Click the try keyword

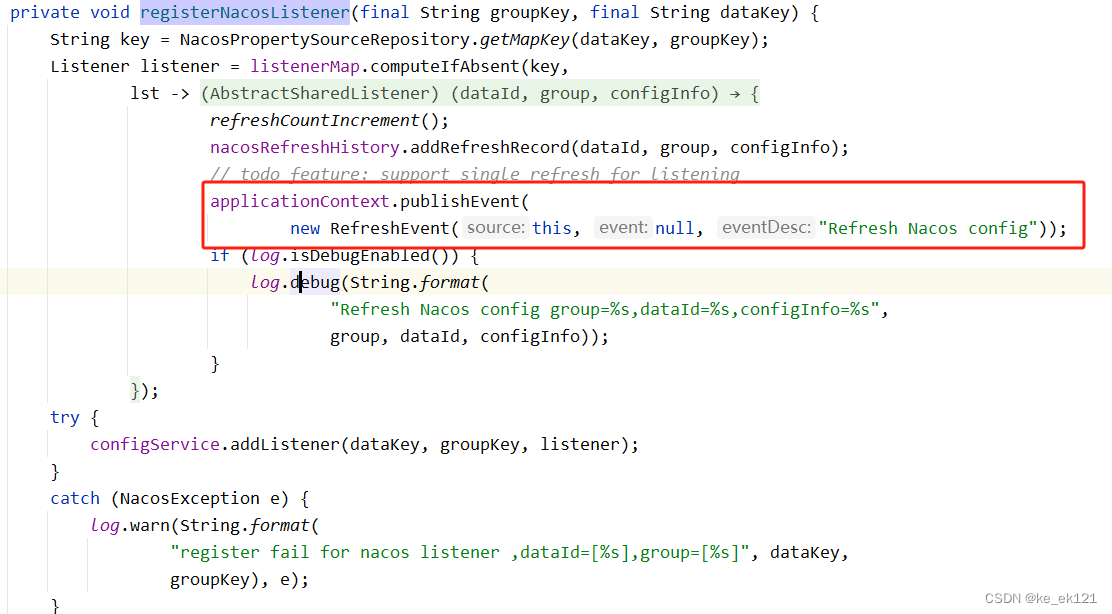click(x=65, y=418)
